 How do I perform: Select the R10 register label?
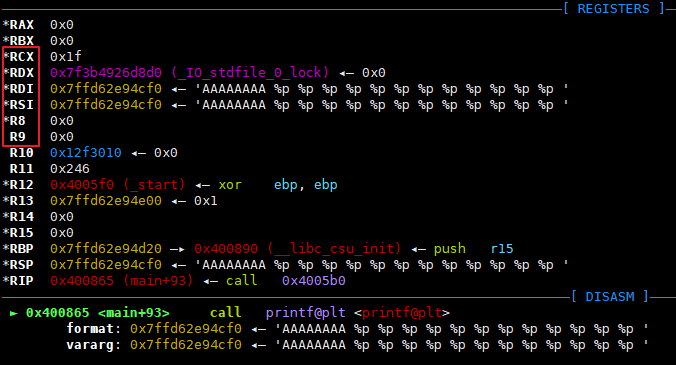(22, 153)
